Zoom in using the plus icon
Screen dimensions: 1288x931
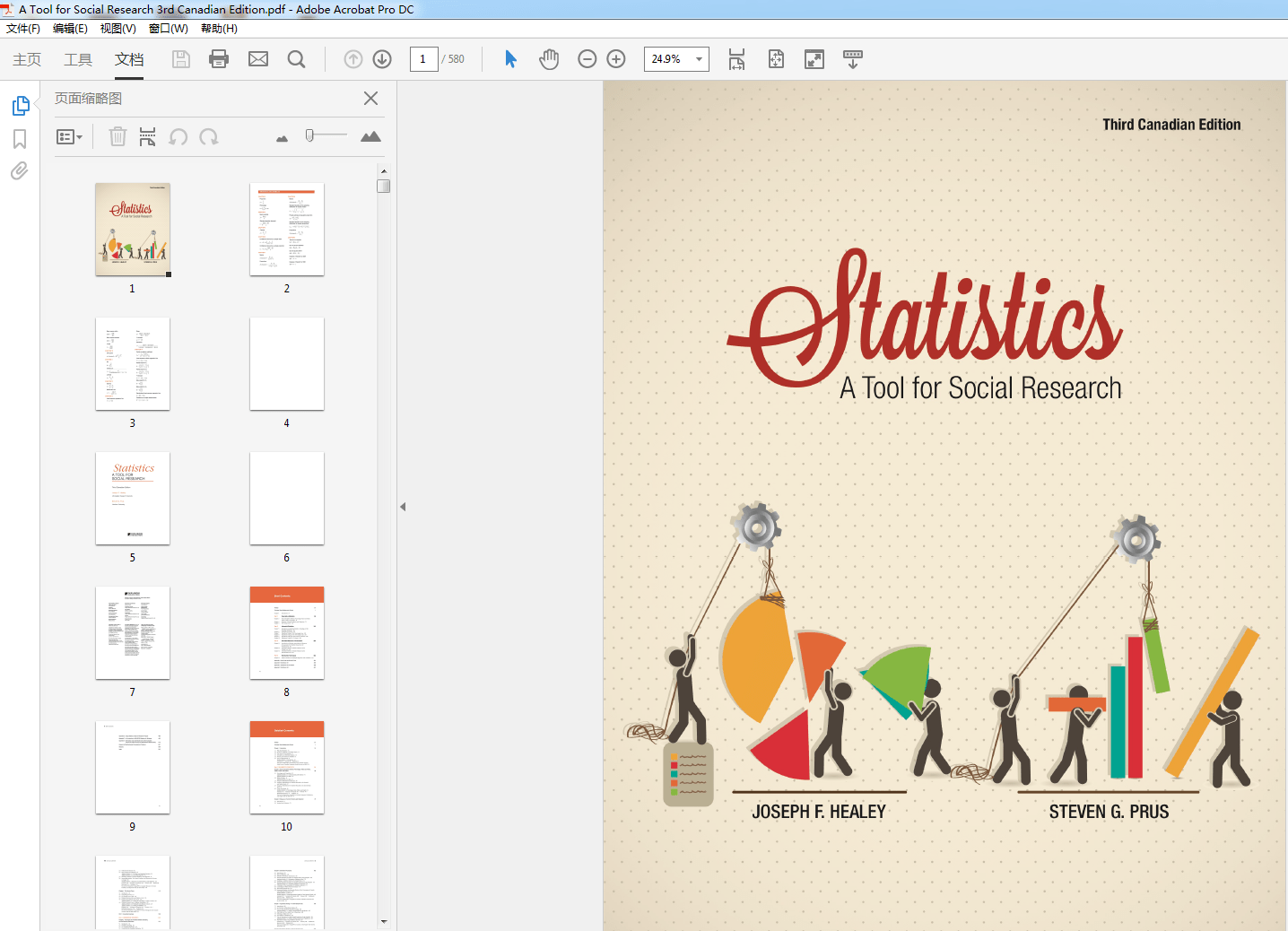(615, 59)
